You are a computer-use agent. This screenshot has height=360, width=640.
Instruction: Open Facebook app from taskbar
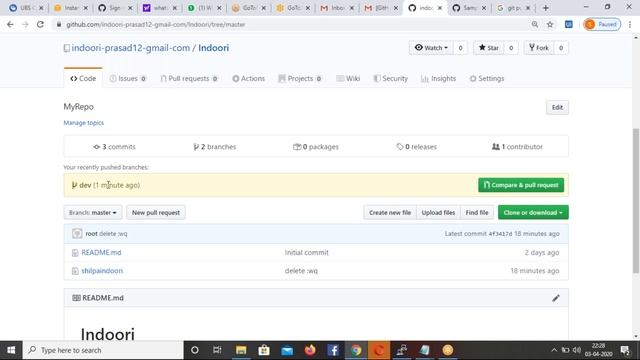tap(333, 350)
